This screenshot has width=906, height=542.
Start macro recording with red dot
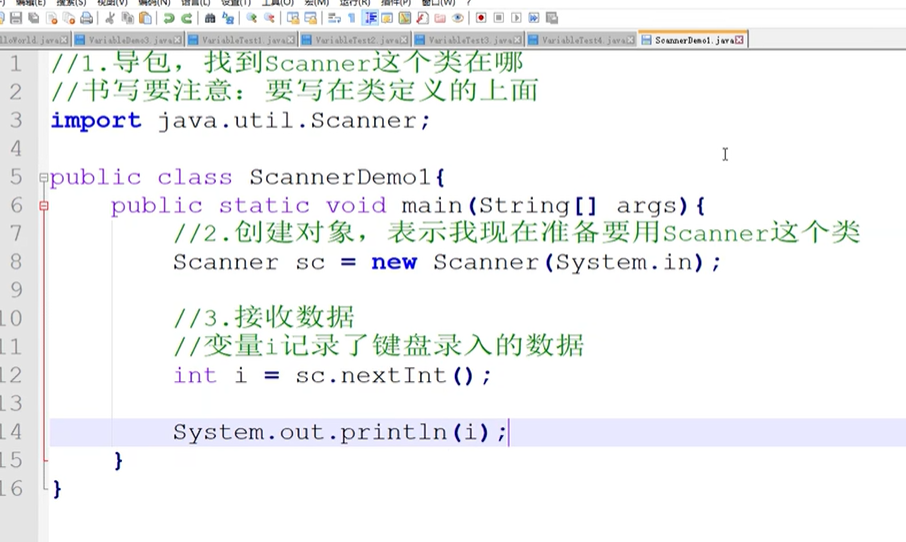click(x=481, y=18)
